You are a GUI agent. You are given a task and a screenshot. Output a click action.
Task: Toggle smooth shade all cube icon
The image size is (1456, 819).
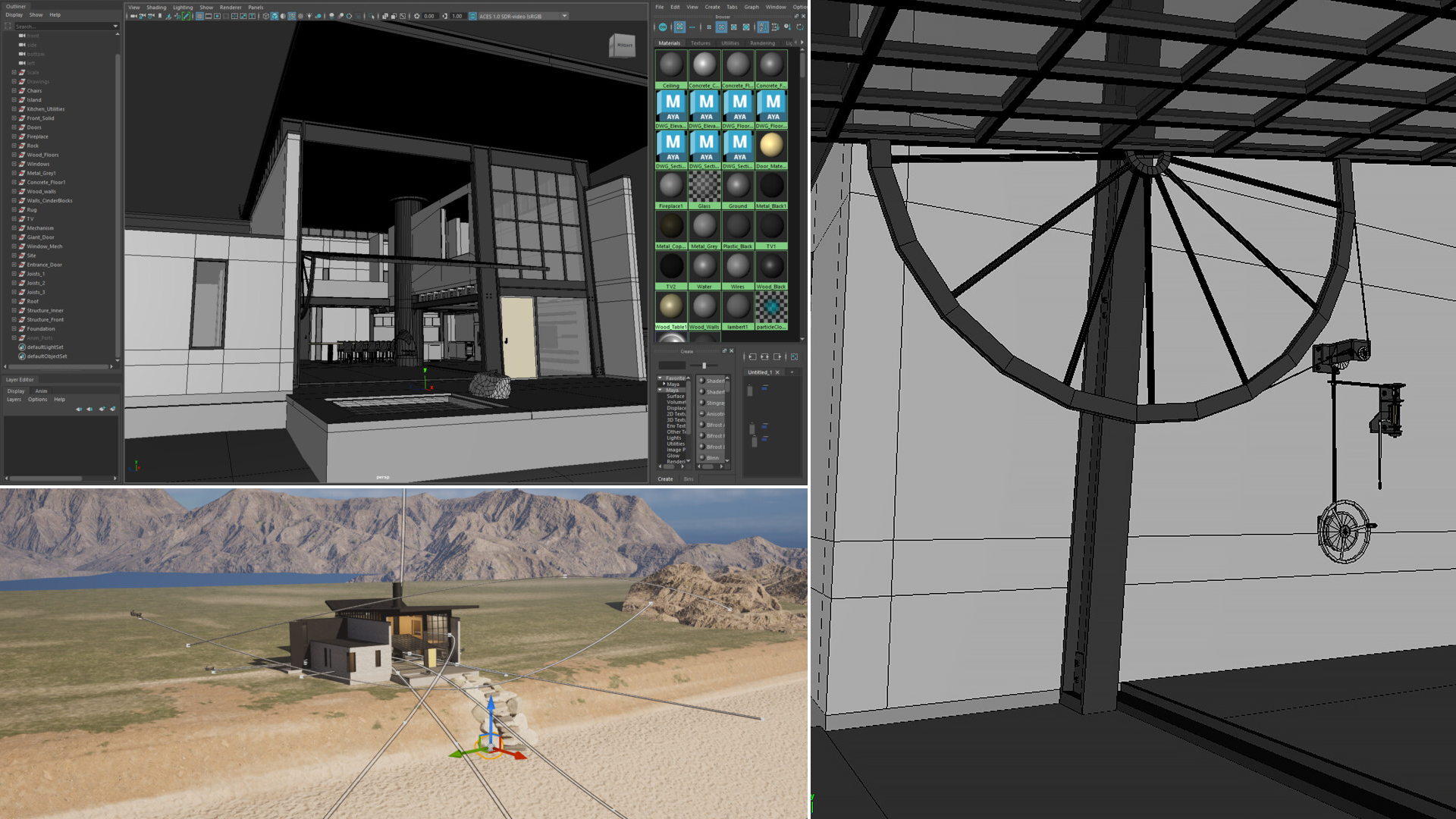point(275,16)
